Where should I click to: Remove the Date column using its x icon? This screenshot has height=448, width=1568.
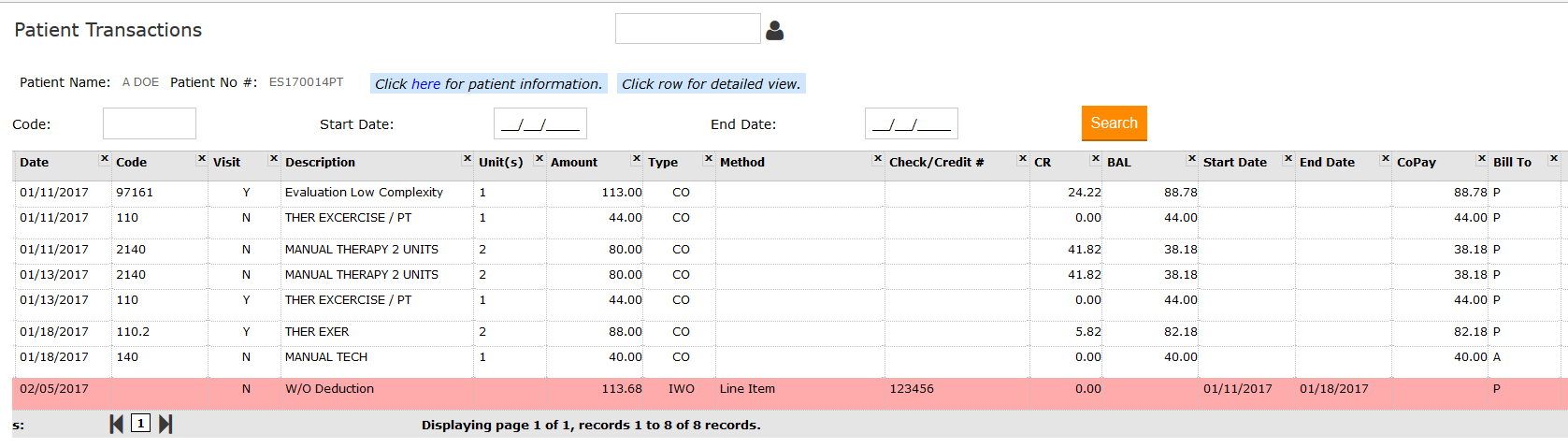pyautogui.click(x=105, y=159)
